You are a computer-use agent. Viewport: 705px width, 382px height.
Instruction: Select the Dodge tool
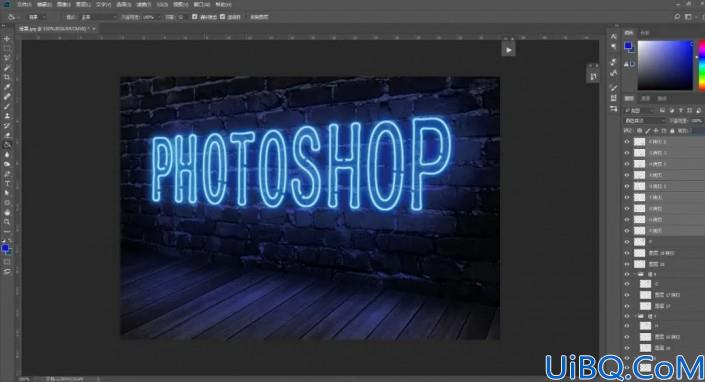(7, 164)
